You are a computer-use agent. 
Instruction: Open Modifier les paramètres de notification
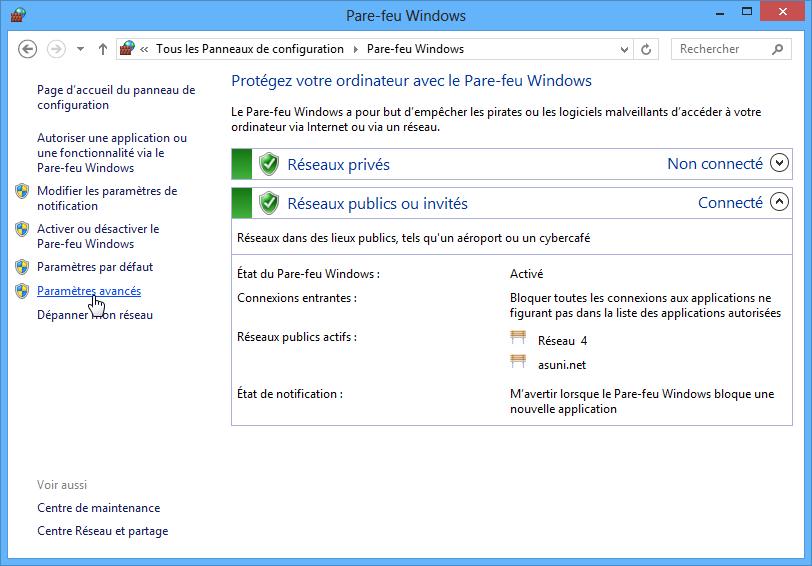point(107,198)
